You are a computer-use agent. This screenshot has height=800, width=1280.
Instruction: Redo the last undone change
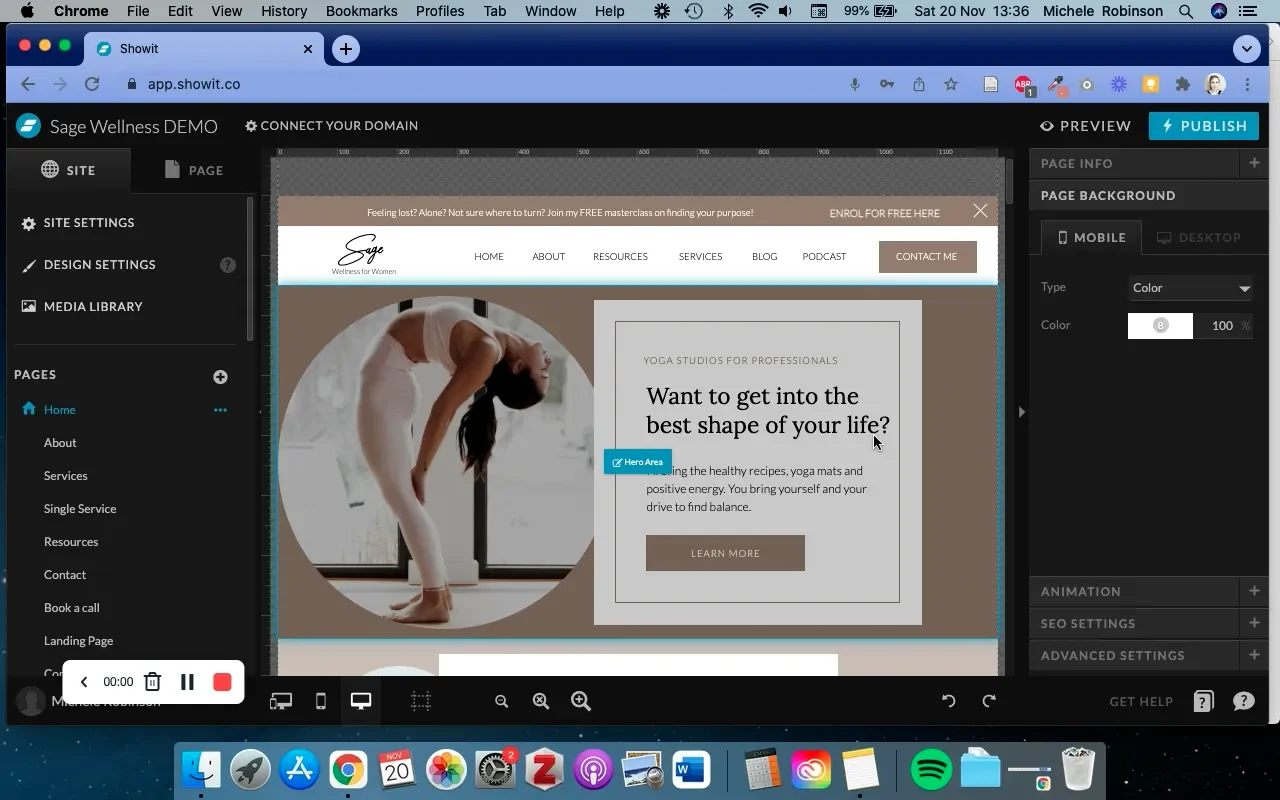(989, 701)
